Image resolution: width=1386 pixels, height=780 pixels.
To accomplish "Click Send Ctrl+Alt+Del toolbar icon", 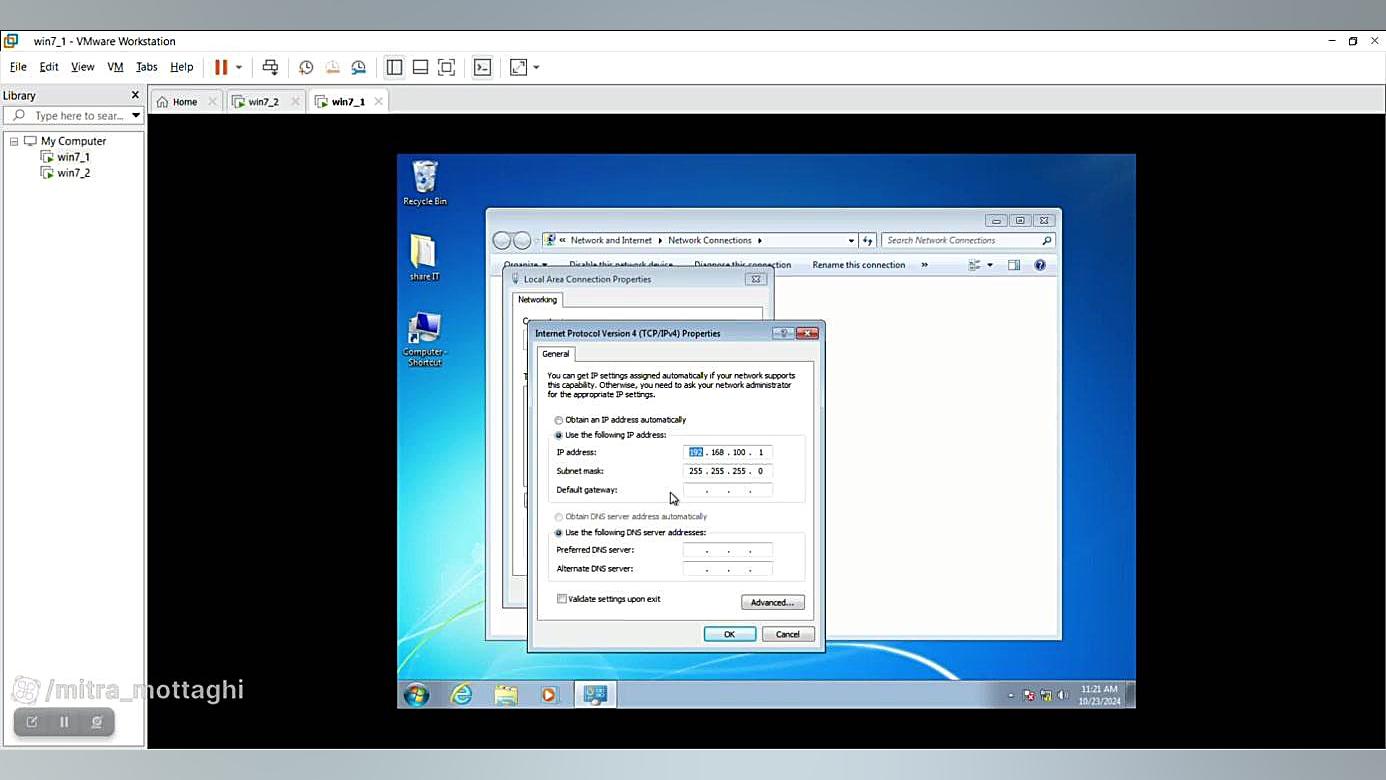I will (x=270, y=67).
